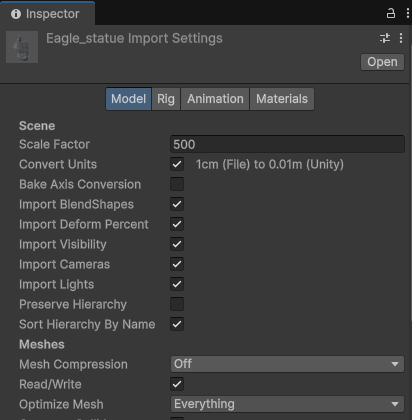Open the Inspector tab kebab menu
This screenshot has height=420, width=412.
(x=408, y=14)
